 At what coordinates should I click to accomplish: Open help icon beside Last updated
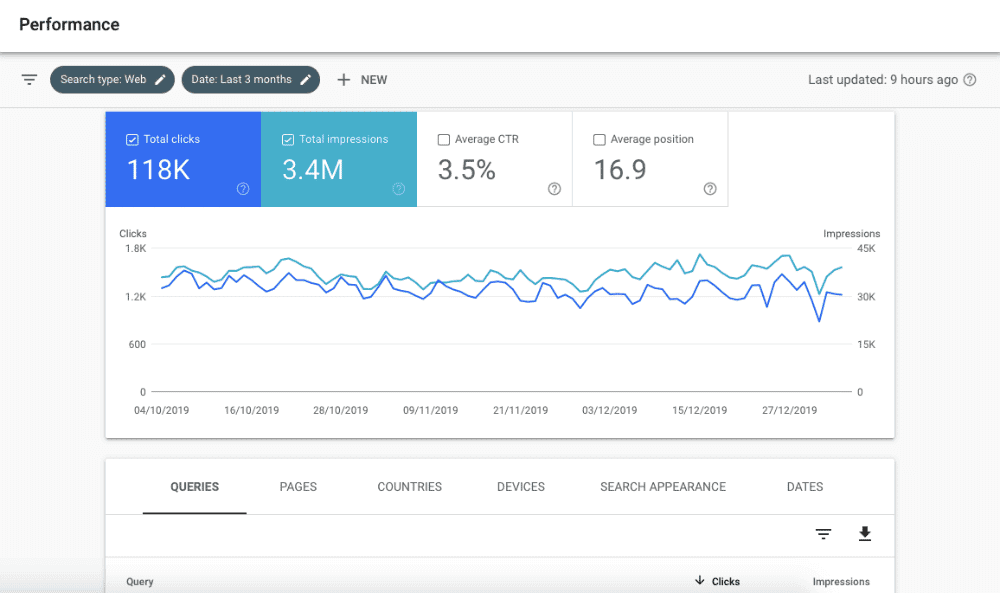coord(969,80)
